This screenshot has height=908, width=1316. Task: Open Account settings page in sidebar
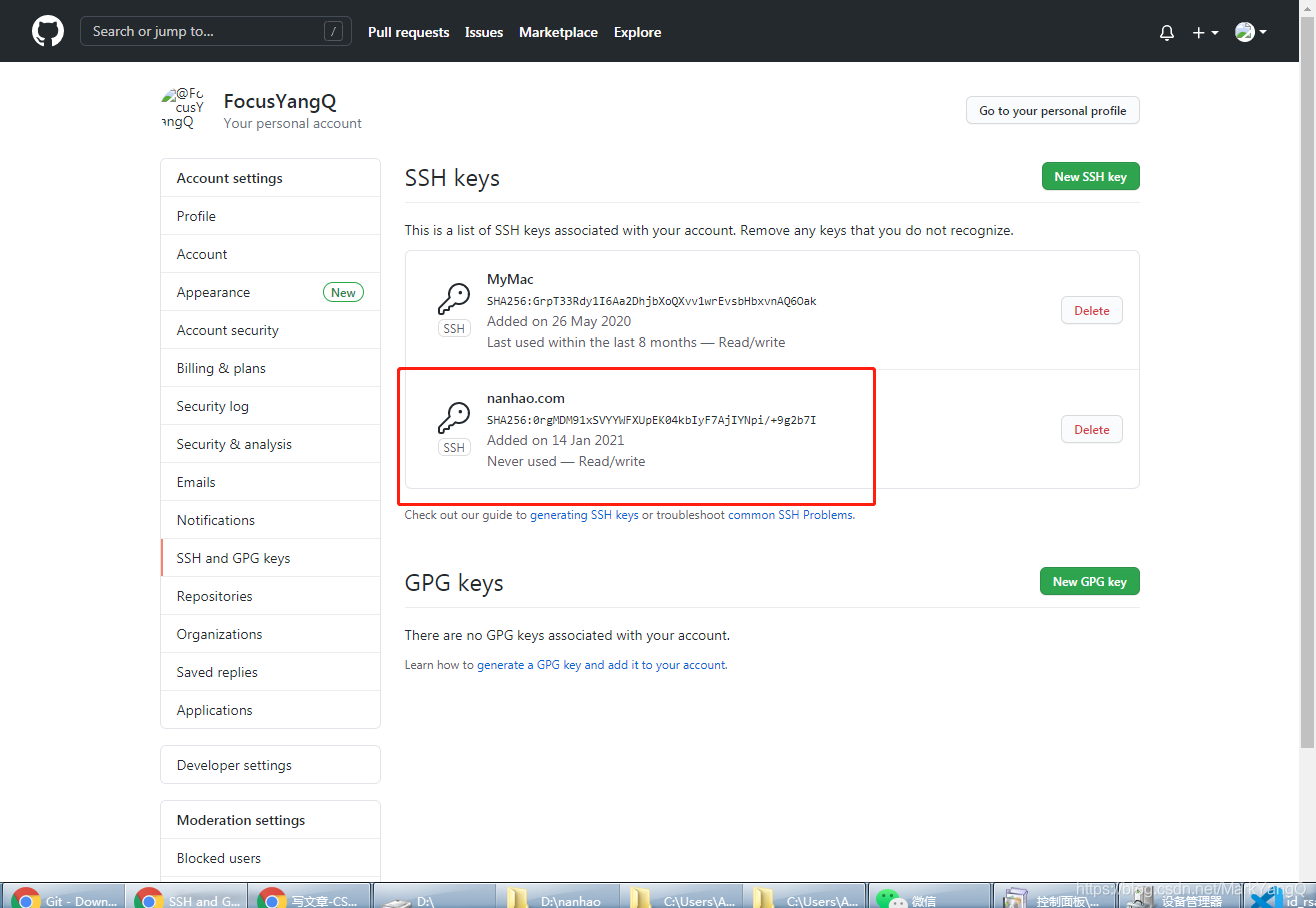click(270, 254)
